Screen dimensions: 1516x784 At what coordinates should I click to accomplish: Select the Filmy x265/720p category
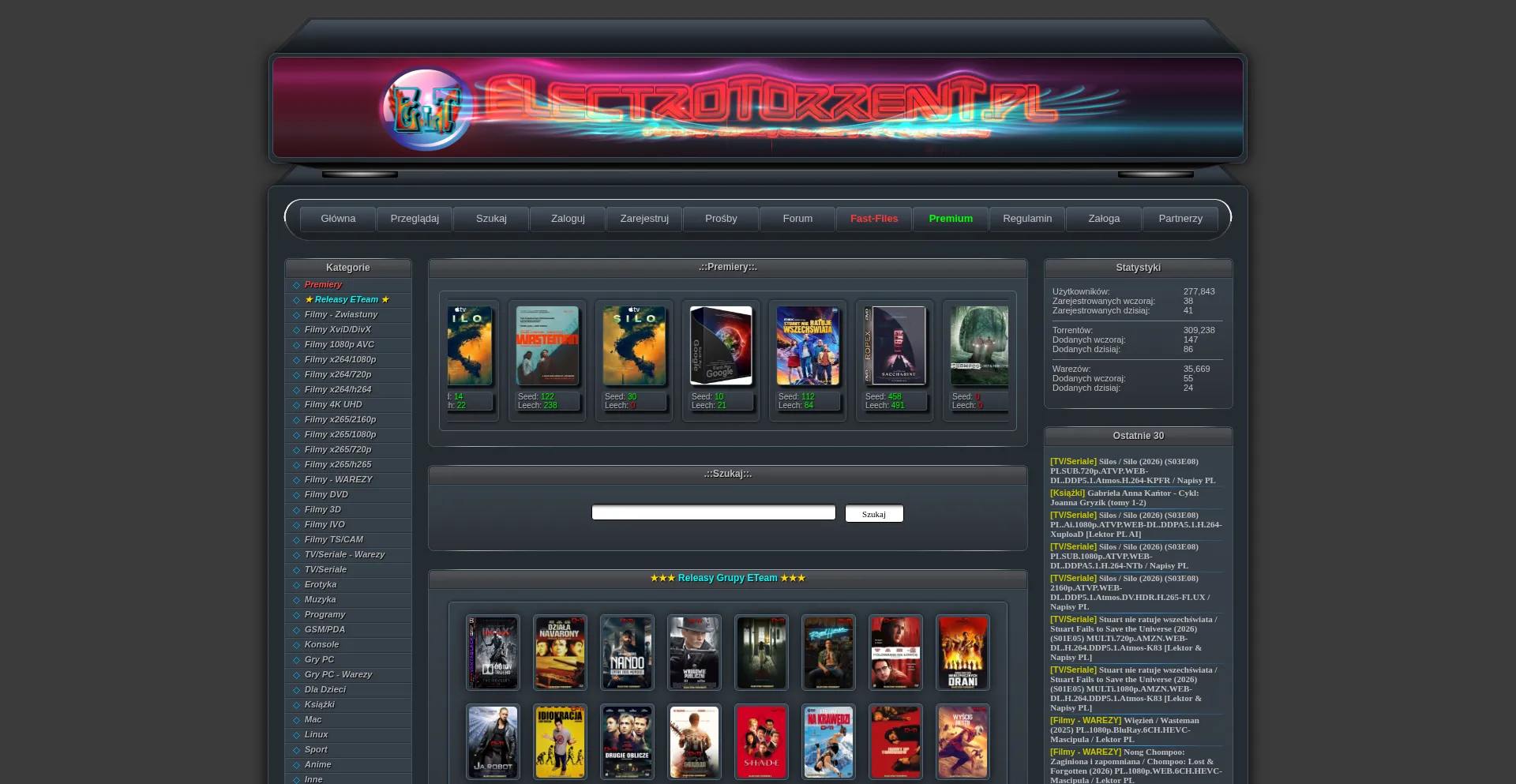[x=338, y=450]
